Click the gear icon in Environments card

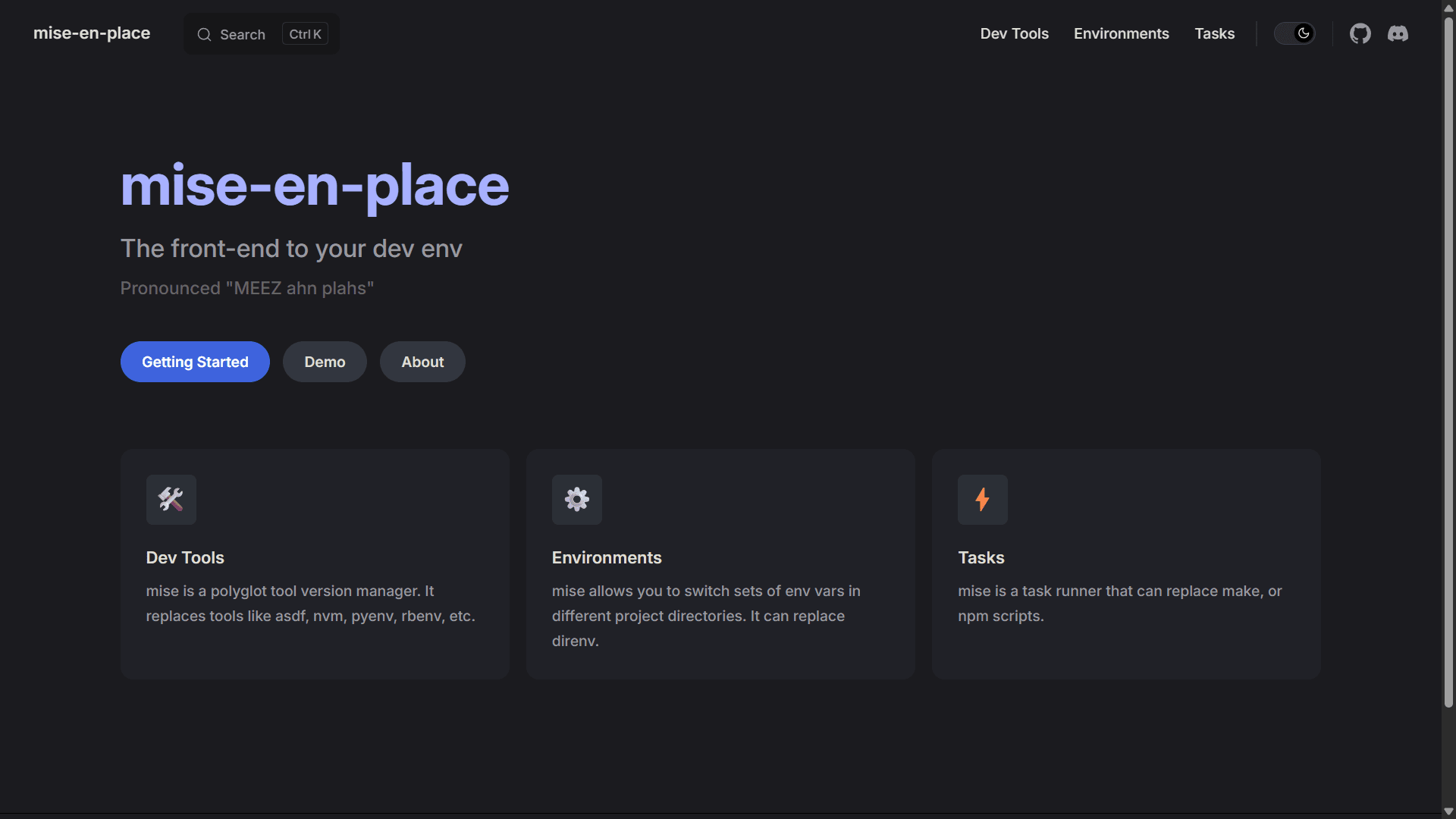coord(576,500)
